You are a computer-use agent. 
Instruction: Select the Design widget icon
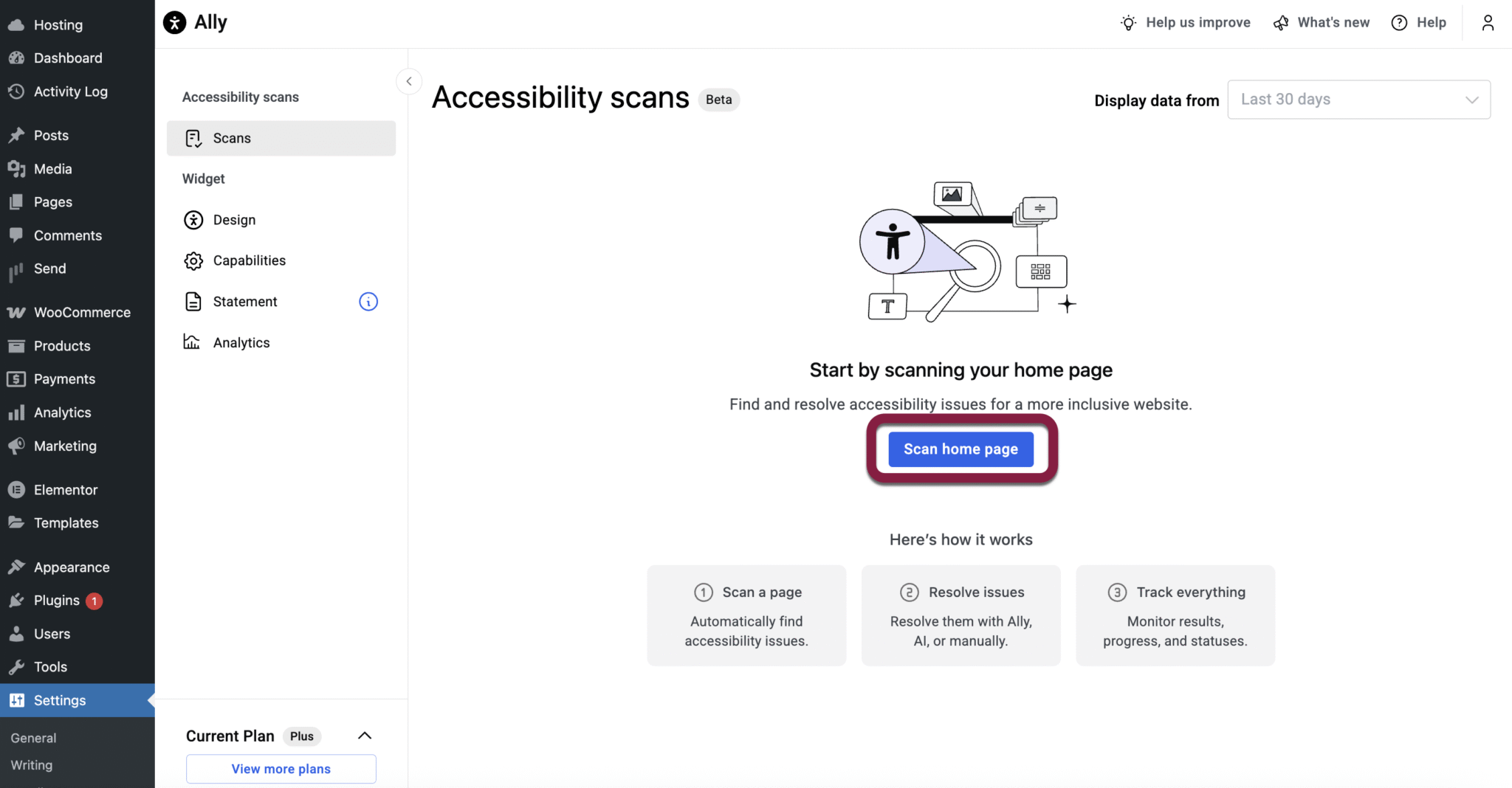pos(193,219)
